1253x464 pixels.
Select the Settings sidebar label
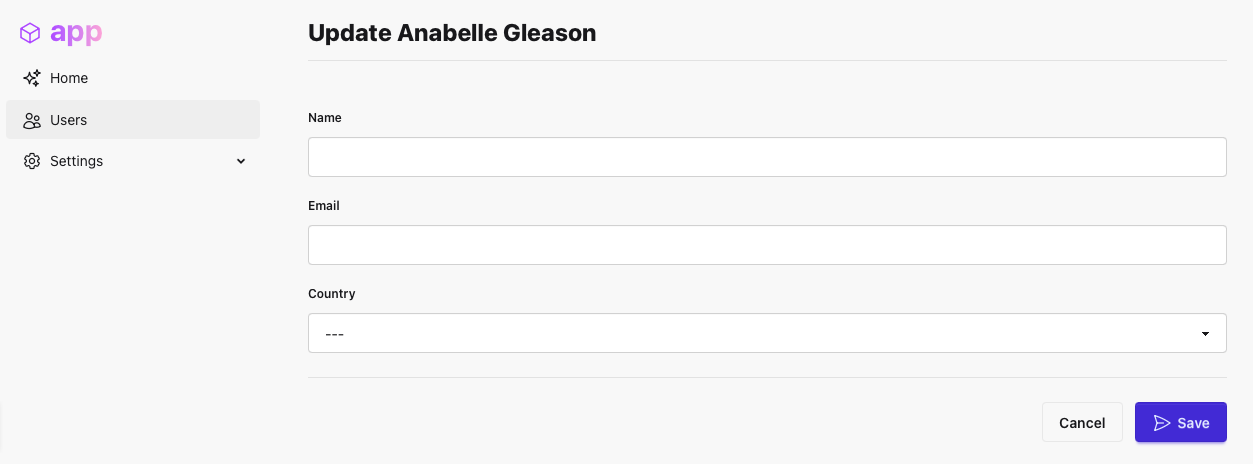pyautogui.click(x=77, y=161)
